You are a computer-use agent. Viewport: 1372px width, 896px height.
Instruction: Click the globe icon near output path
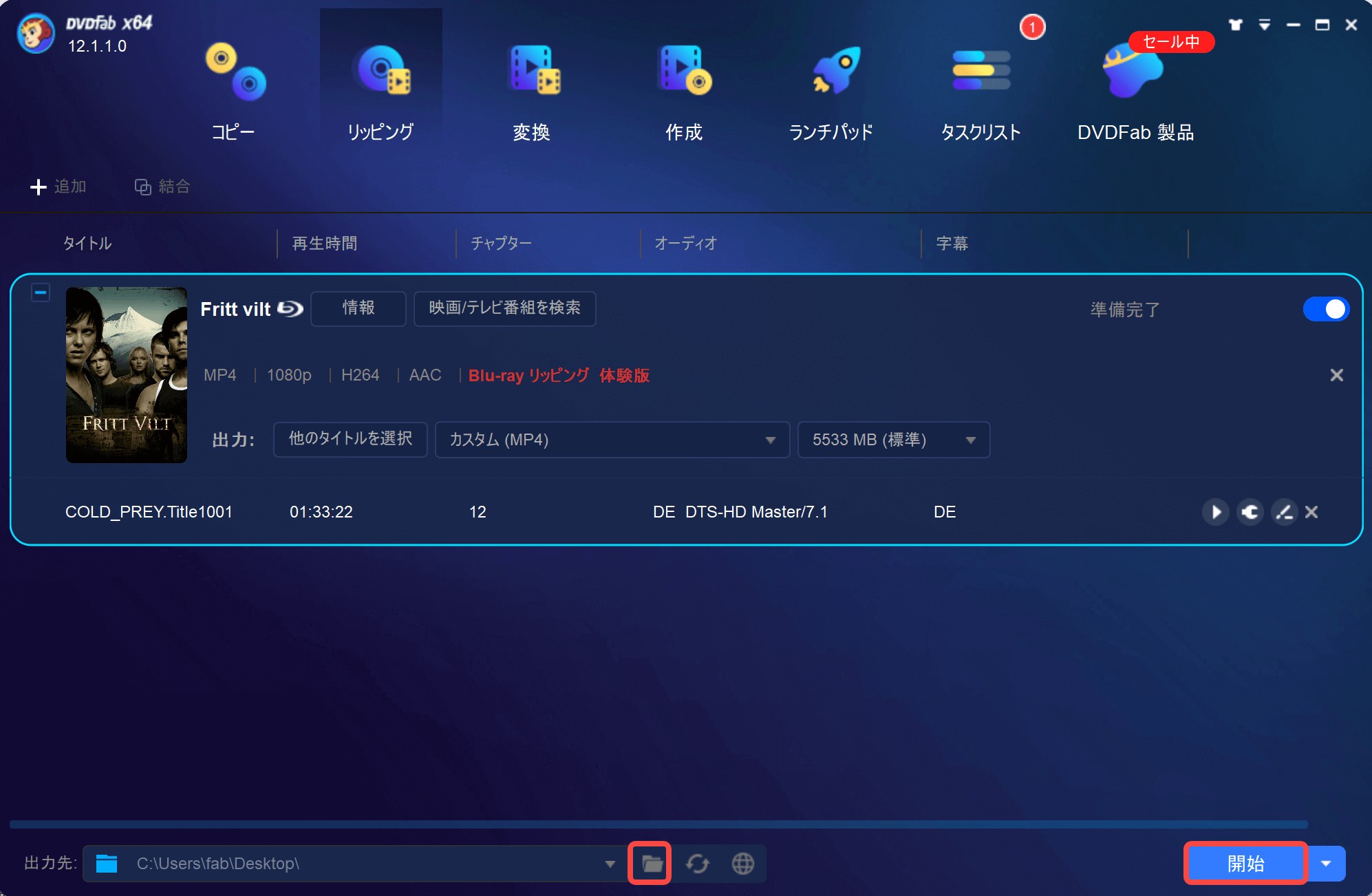click(x=743, y=864)
